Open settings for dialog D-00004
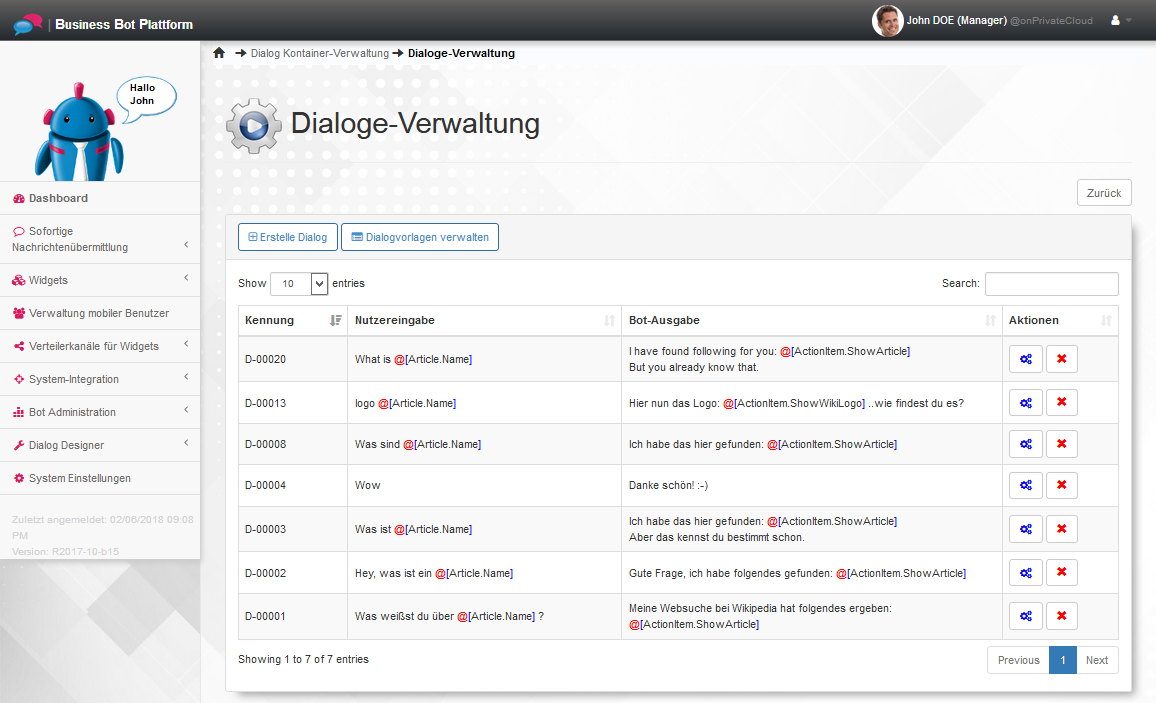The width and height of the screenshot is (1156, 703). (1025, 485)
